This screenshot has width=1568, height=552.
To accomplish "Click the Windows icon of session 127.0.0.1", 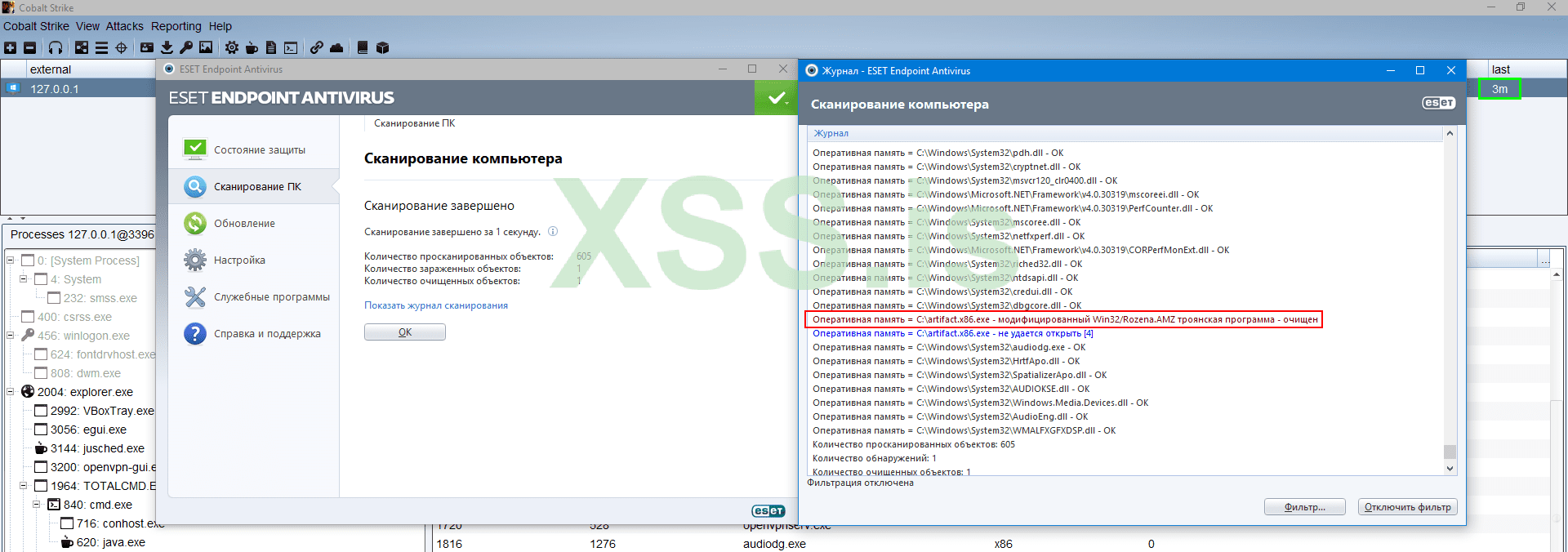I will coord(14,88).
